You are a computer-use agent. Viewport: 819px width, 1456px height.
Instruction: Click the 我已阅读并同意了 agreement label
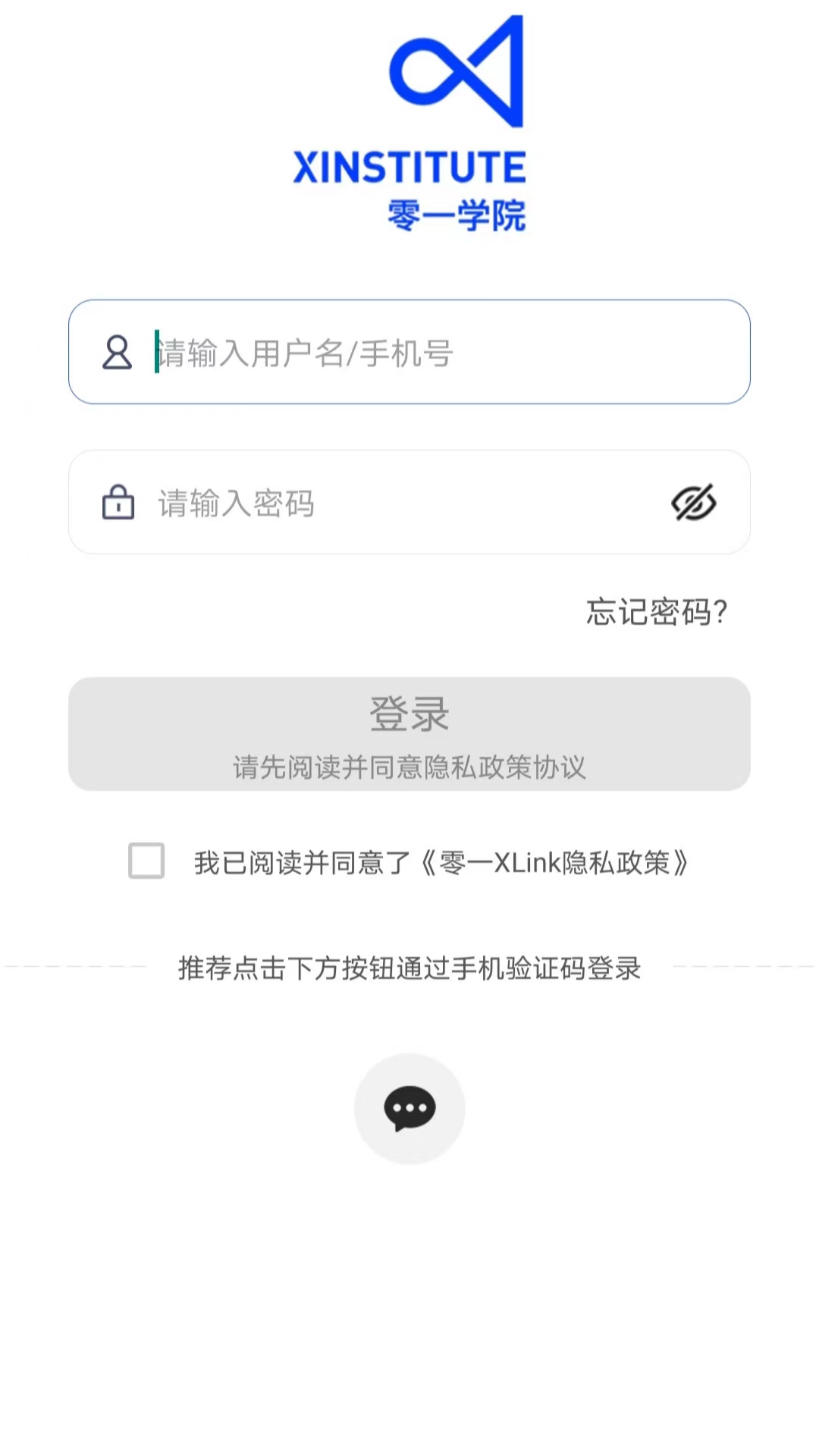tap(302, 863)
